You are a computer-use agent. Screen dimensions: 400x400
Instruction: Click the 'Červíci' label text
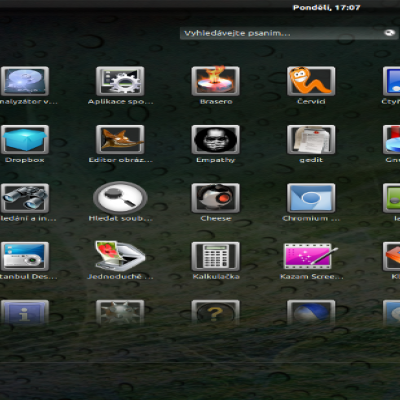(x=311, y=101)
